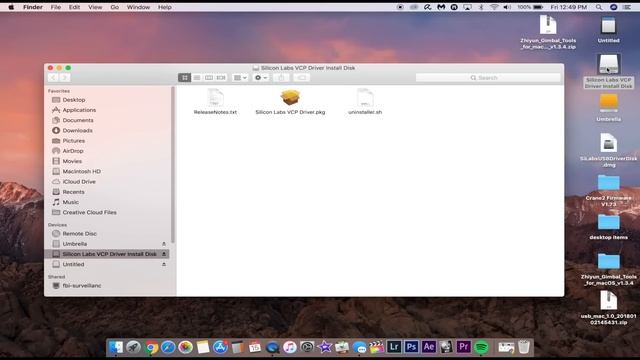Open Spotify from the Dock
Image resolution: width=640 pixels, height=360 pixels.
[481, 347]
